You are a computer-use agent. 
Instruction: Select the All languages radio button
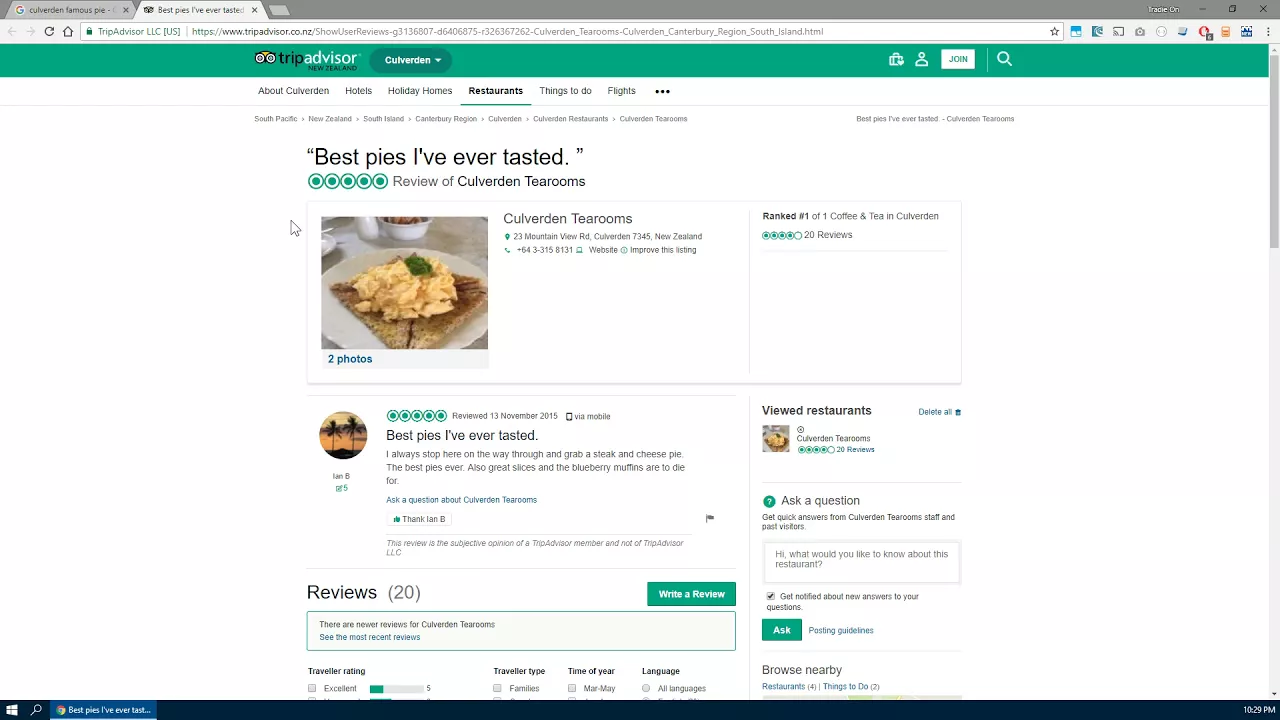[646, 689]
